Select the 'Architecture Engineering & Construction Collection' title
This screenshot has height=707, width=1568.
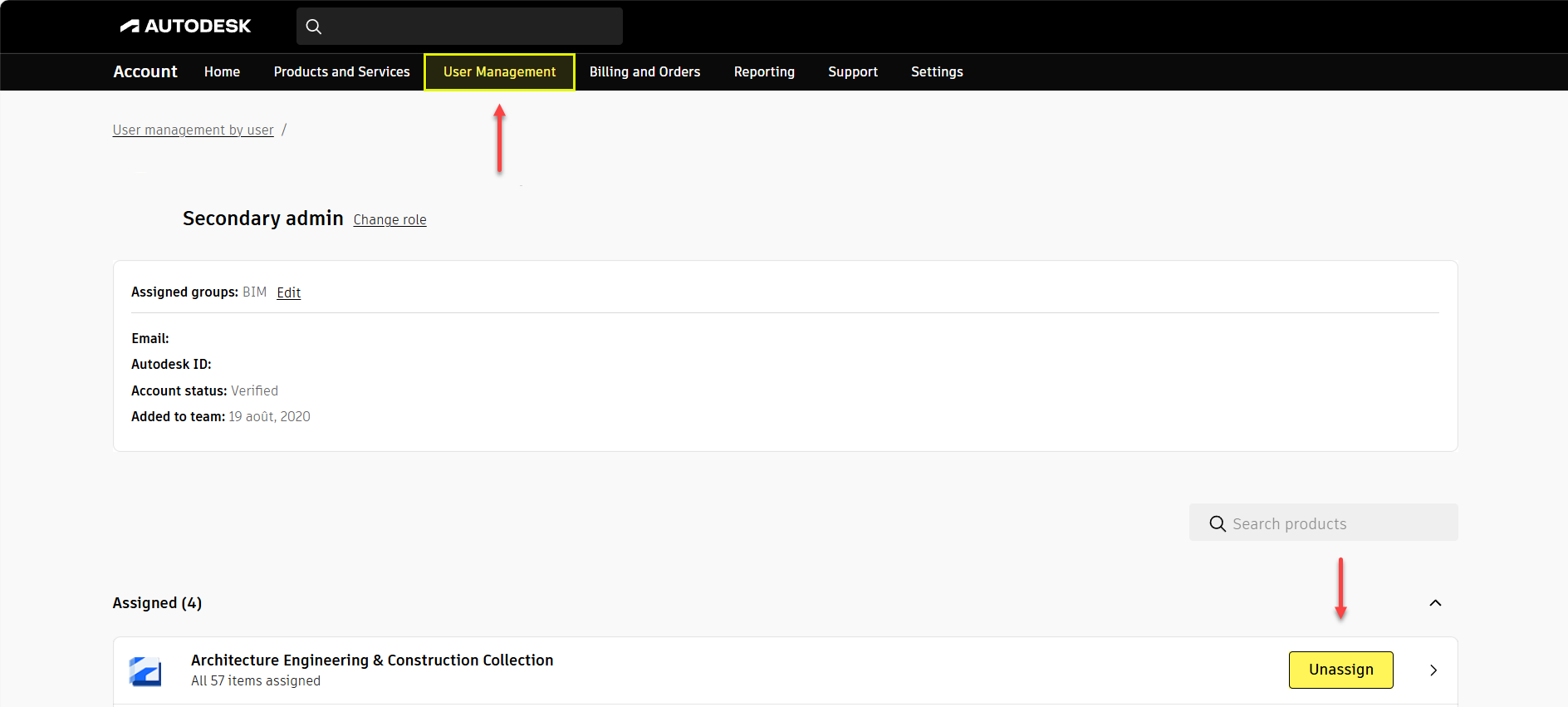click(372, 660)
